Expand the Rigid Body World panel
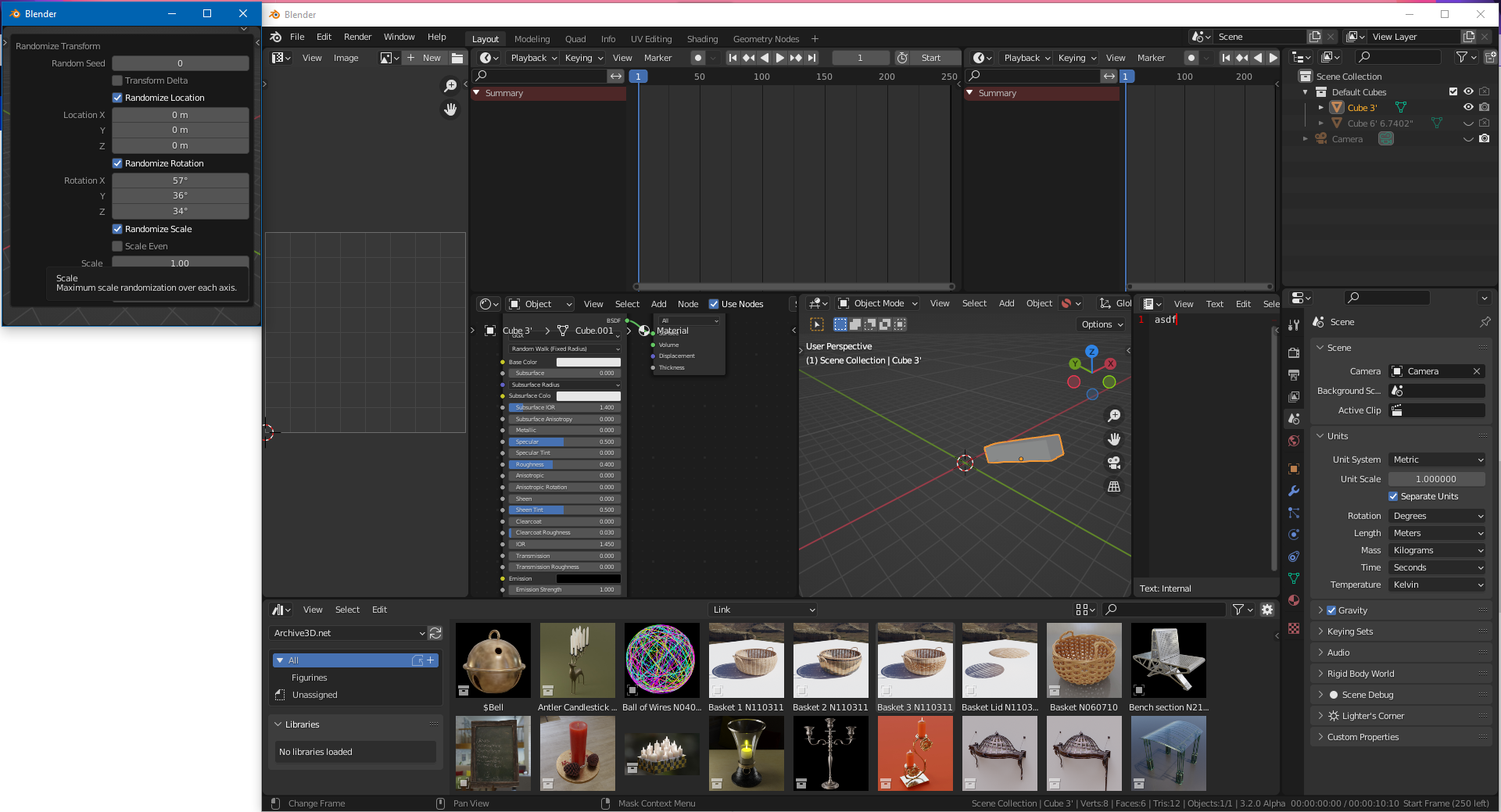The height and width of the screenshot is (812, 1501). pyautogui.click(x=1360, y=674)
